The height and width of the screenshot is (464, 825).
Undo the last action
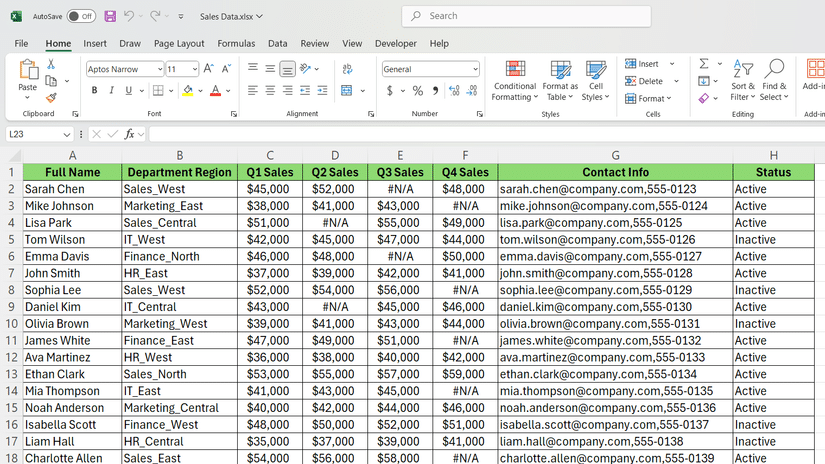(x=129, y=16)
